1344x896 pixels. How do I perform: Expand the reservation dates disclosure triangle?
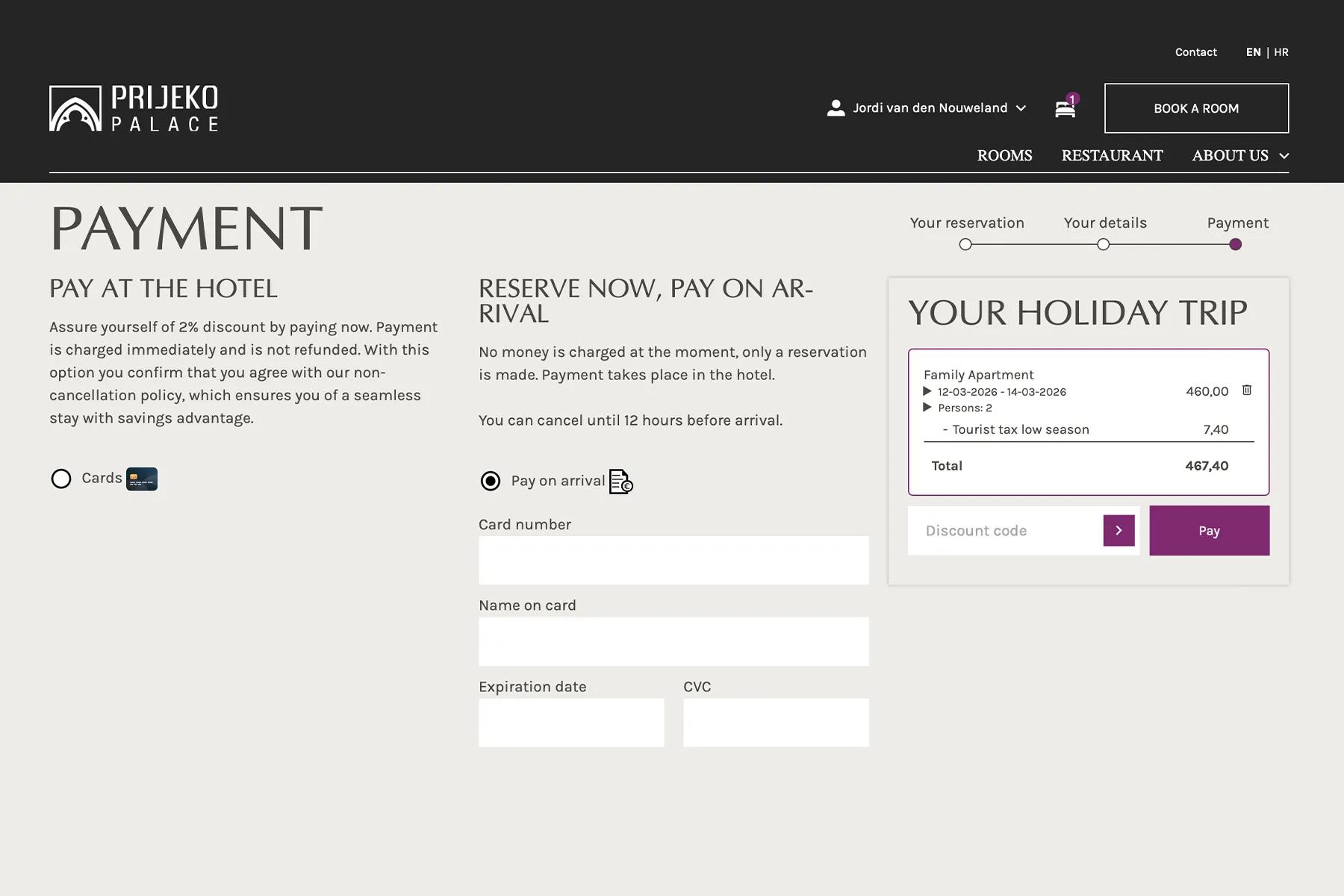927,391
